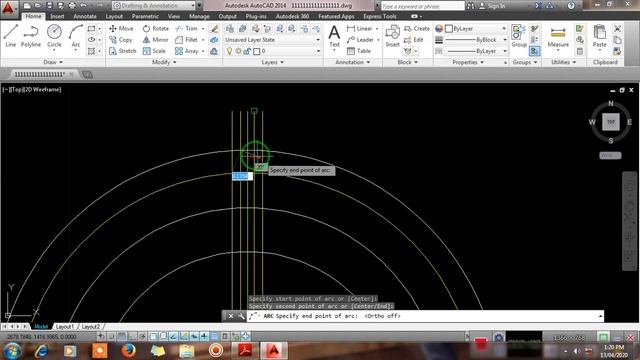640x360 pixels.
Task: Select the Line tool
Action: pyautogui.click(x=11, y=36)
